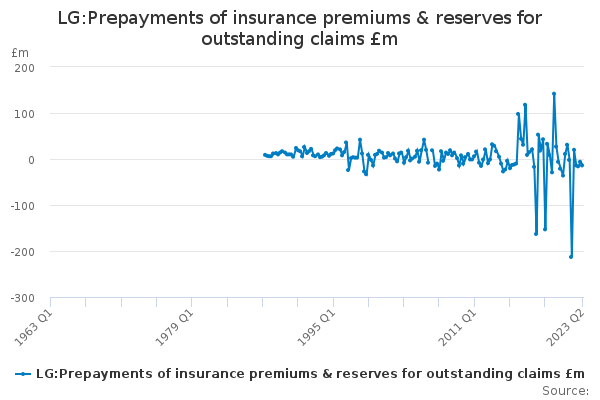Click the chart title text
600x400 pixels.
pyautogui.click(x=300, y=29)
